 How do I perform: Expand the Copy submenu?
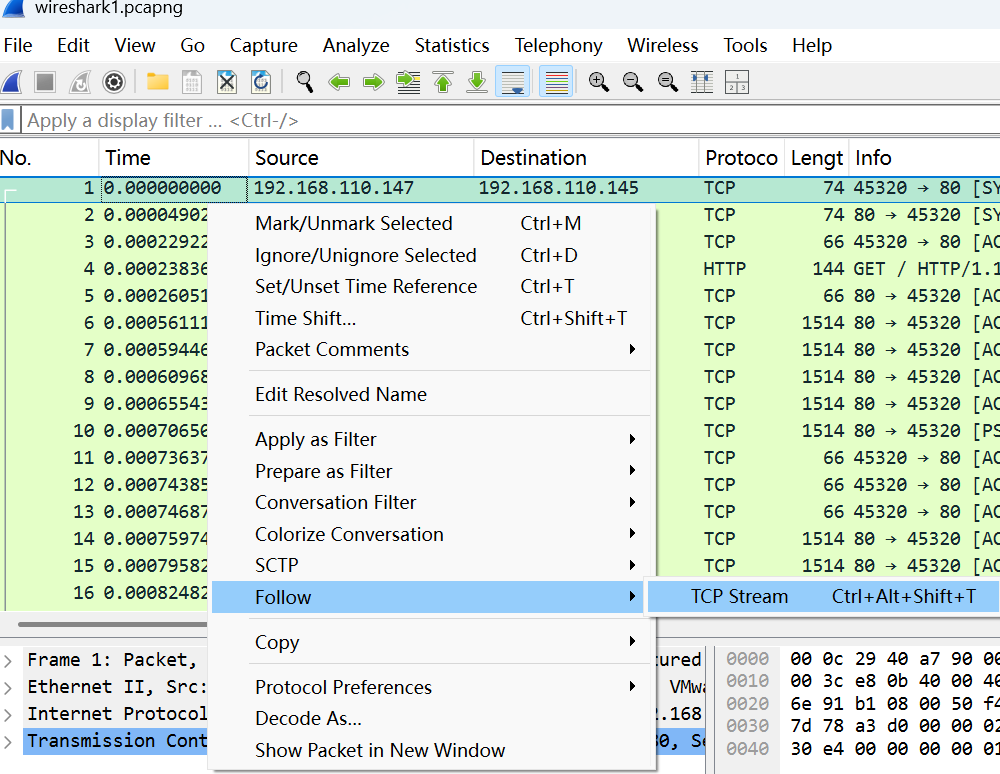277,642
